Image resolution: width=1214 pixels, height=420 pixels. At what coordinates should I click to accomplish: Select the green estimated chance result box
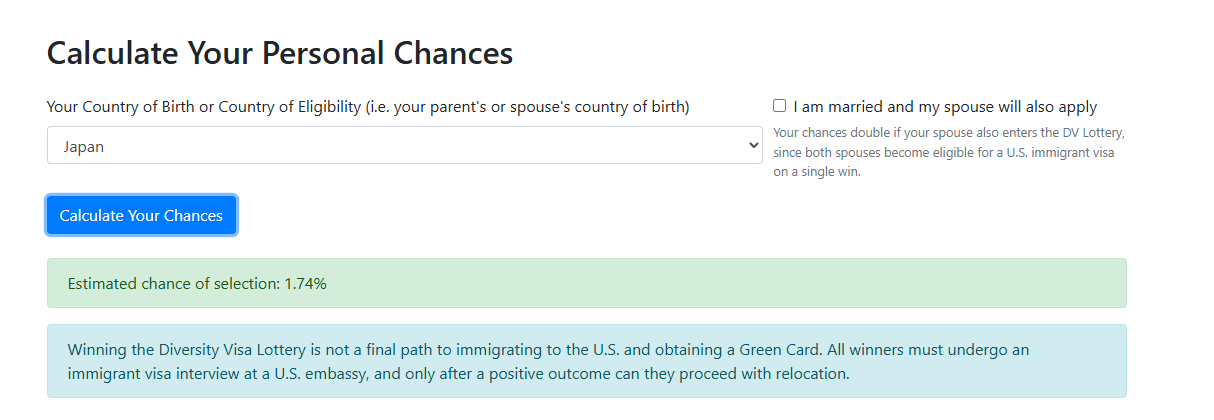(586, 283)
